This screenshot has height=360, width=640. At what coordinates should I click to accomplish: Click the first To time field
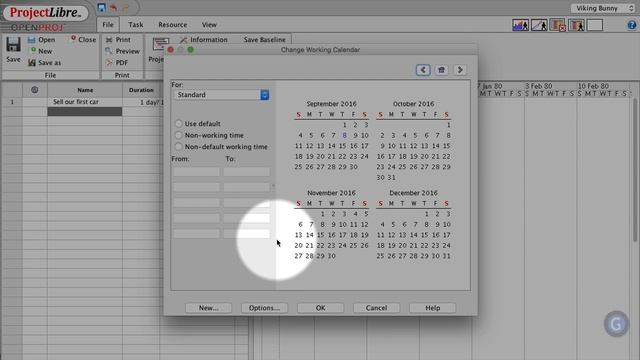pos(247,172)
